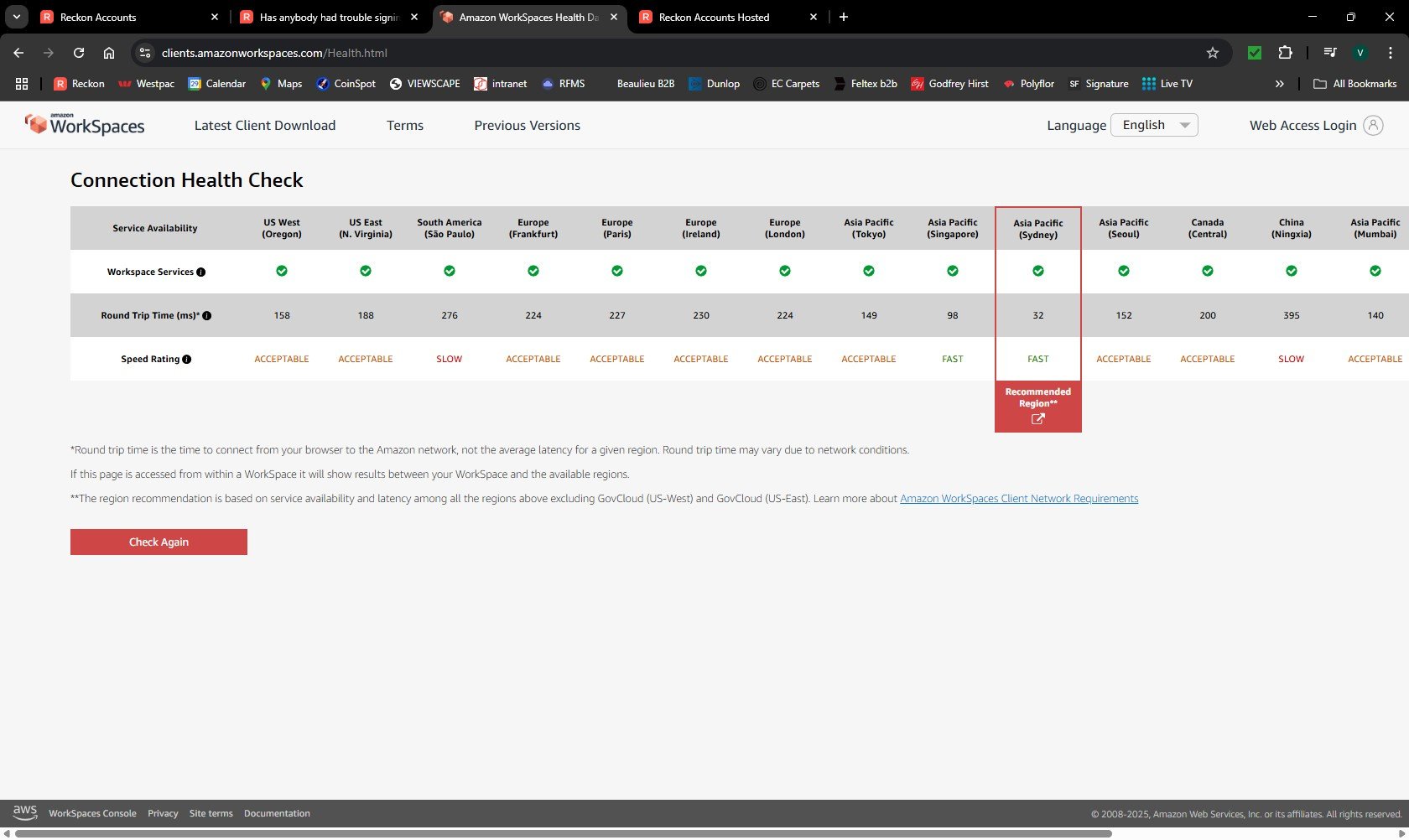This screenshot has height=840, width=1409.
Task: Click the Amazon WorkSpaces logo
Action: tap(84, 125)
